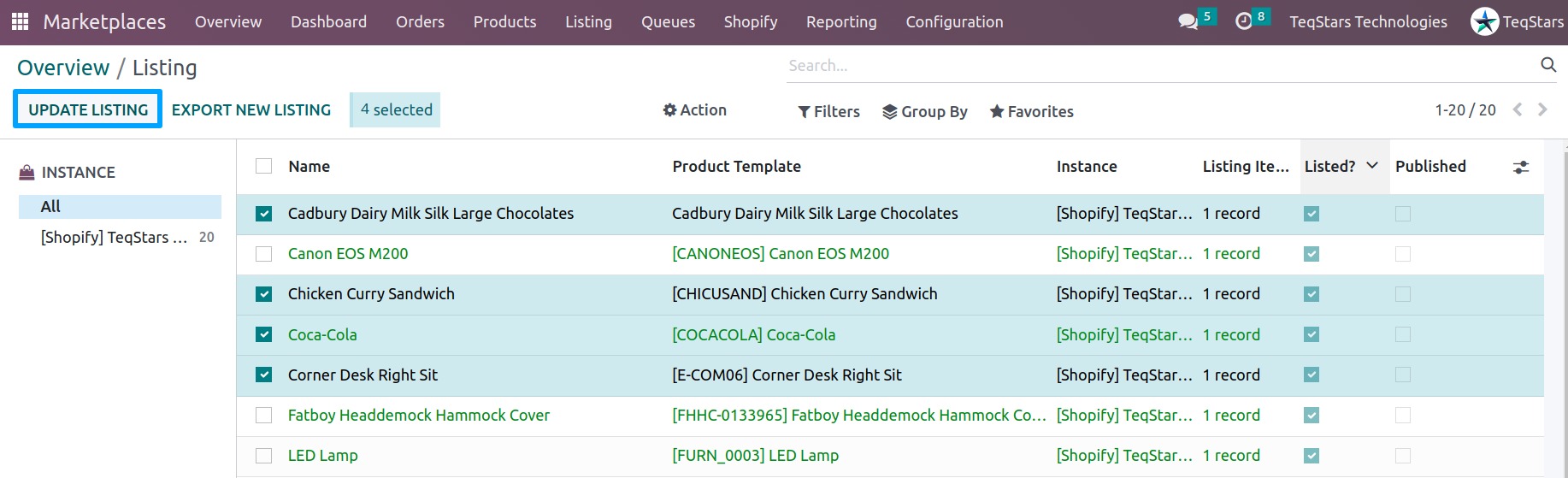The width and height of the screenshot is (1568, 478).
Task: Open the Configuration menu
Action: (x=954, y=21)
